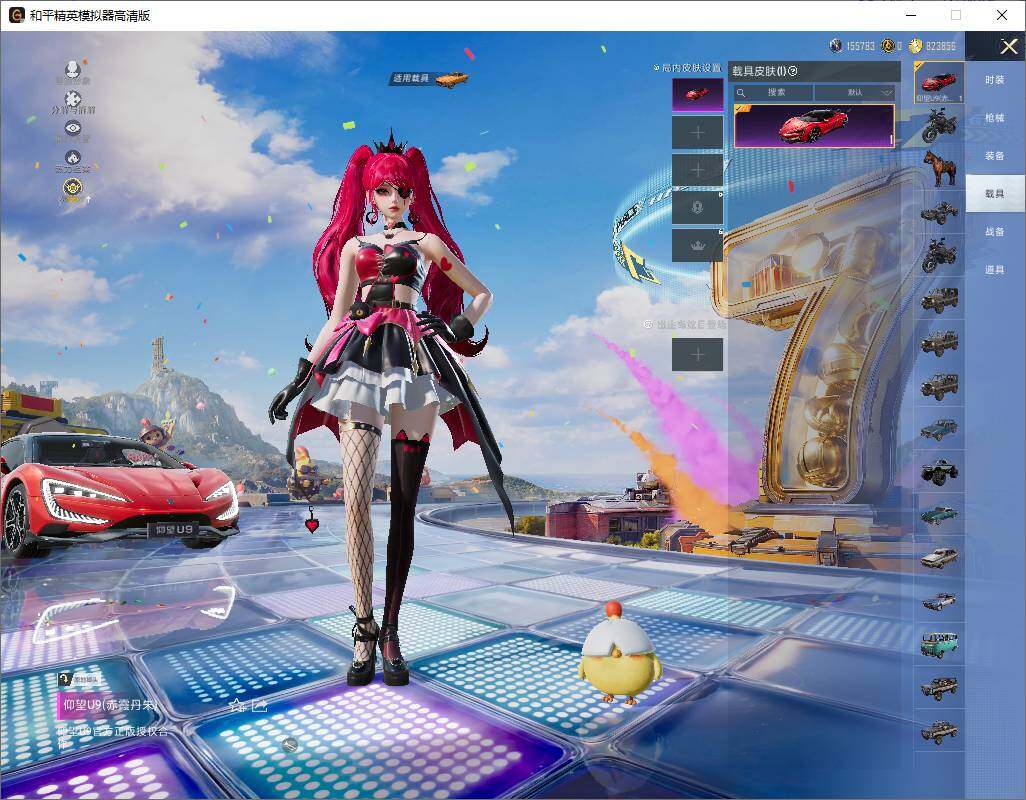Click the 仰望U9(赤霞丹朱) name tag
The image size is (1026, 800).
(x=109, y=705)
